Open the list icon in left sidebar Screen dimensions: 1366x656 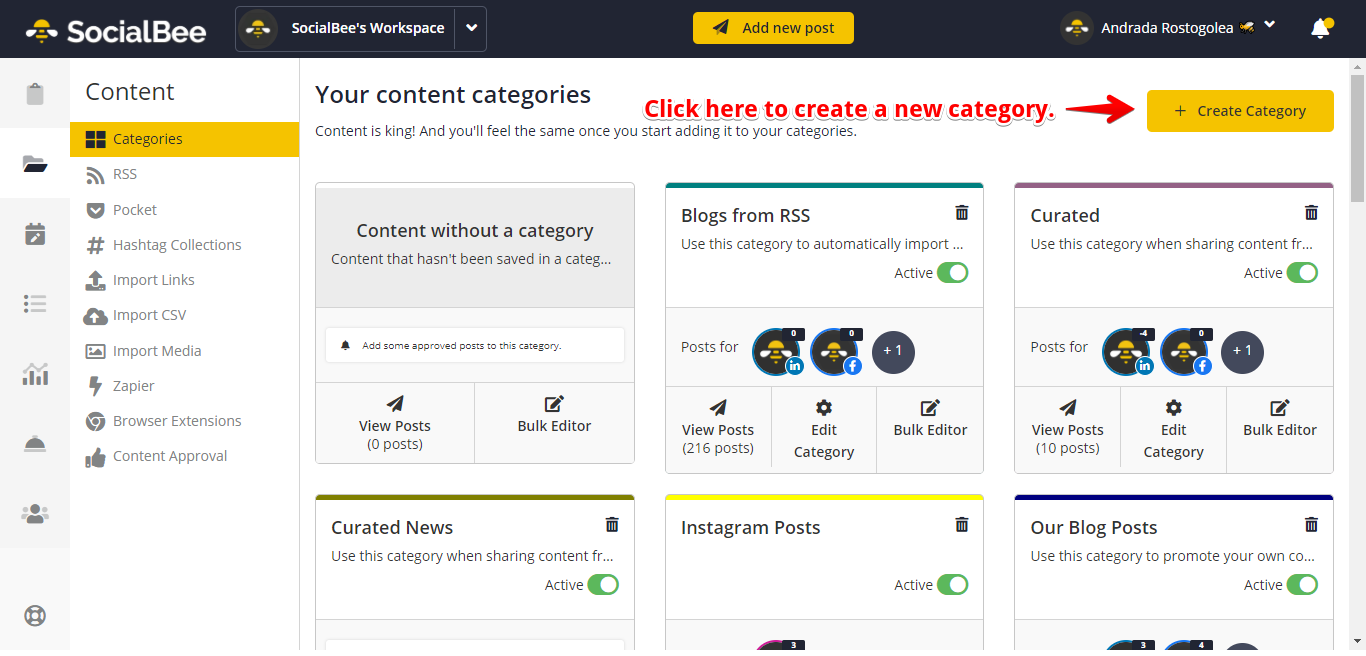pos(35,304)
